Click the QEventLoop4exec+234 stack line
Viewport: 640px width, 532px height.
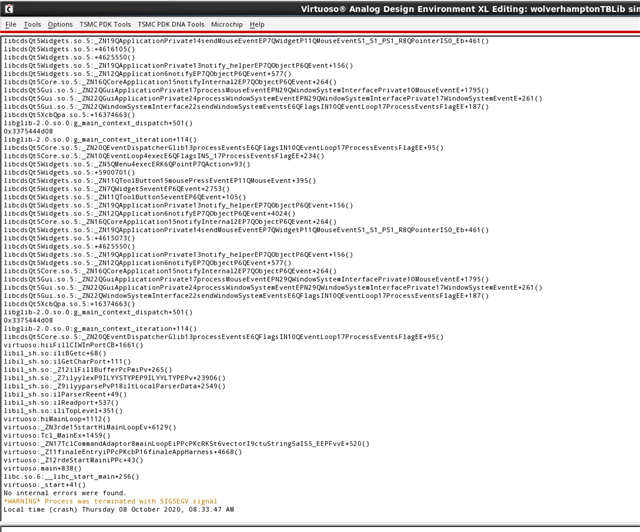click(x=164, y=156)
